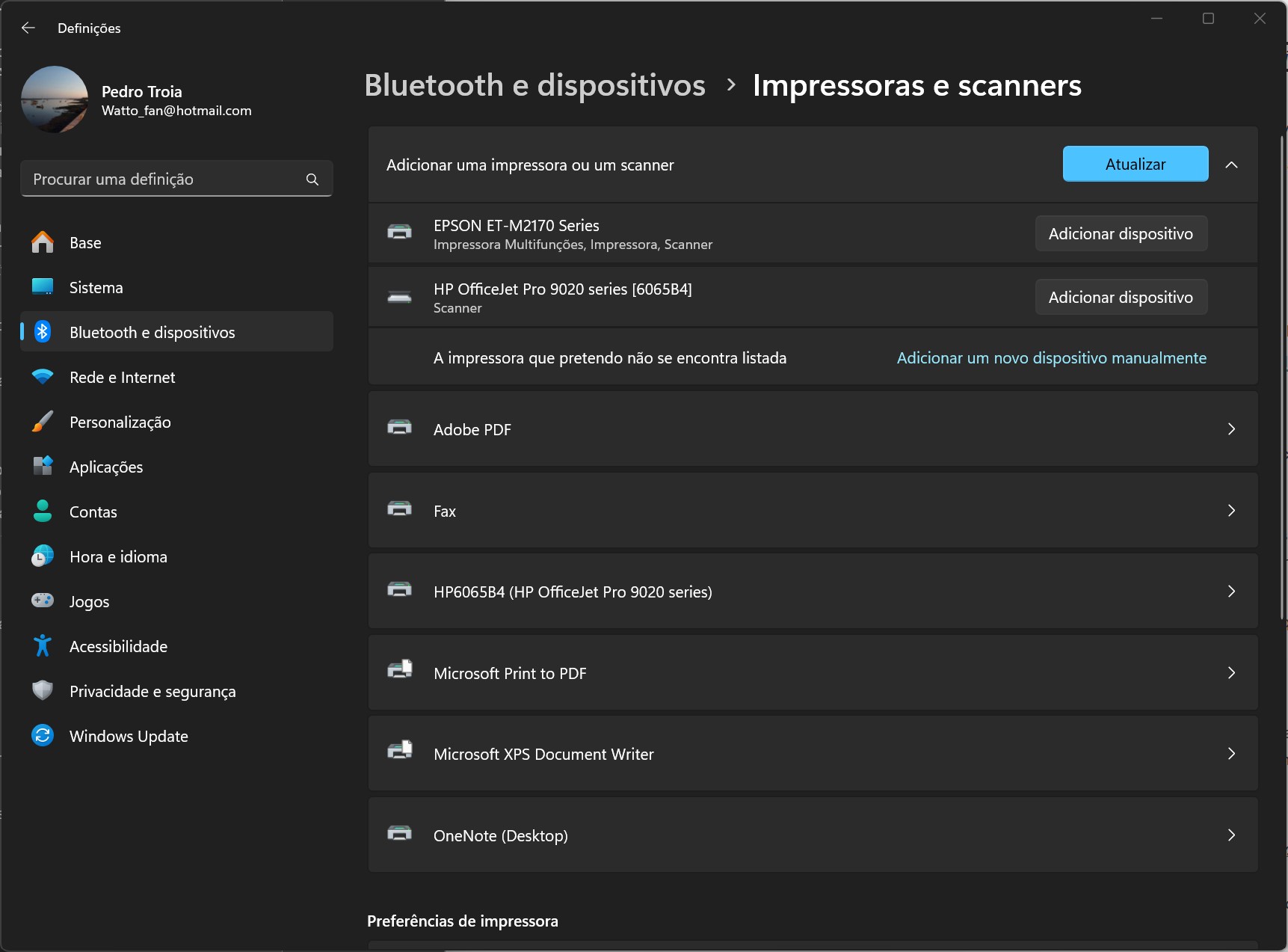Click the Rede e Internet Wi-Fi icon
The image size is (1288, 952).
tap(43, 377)
